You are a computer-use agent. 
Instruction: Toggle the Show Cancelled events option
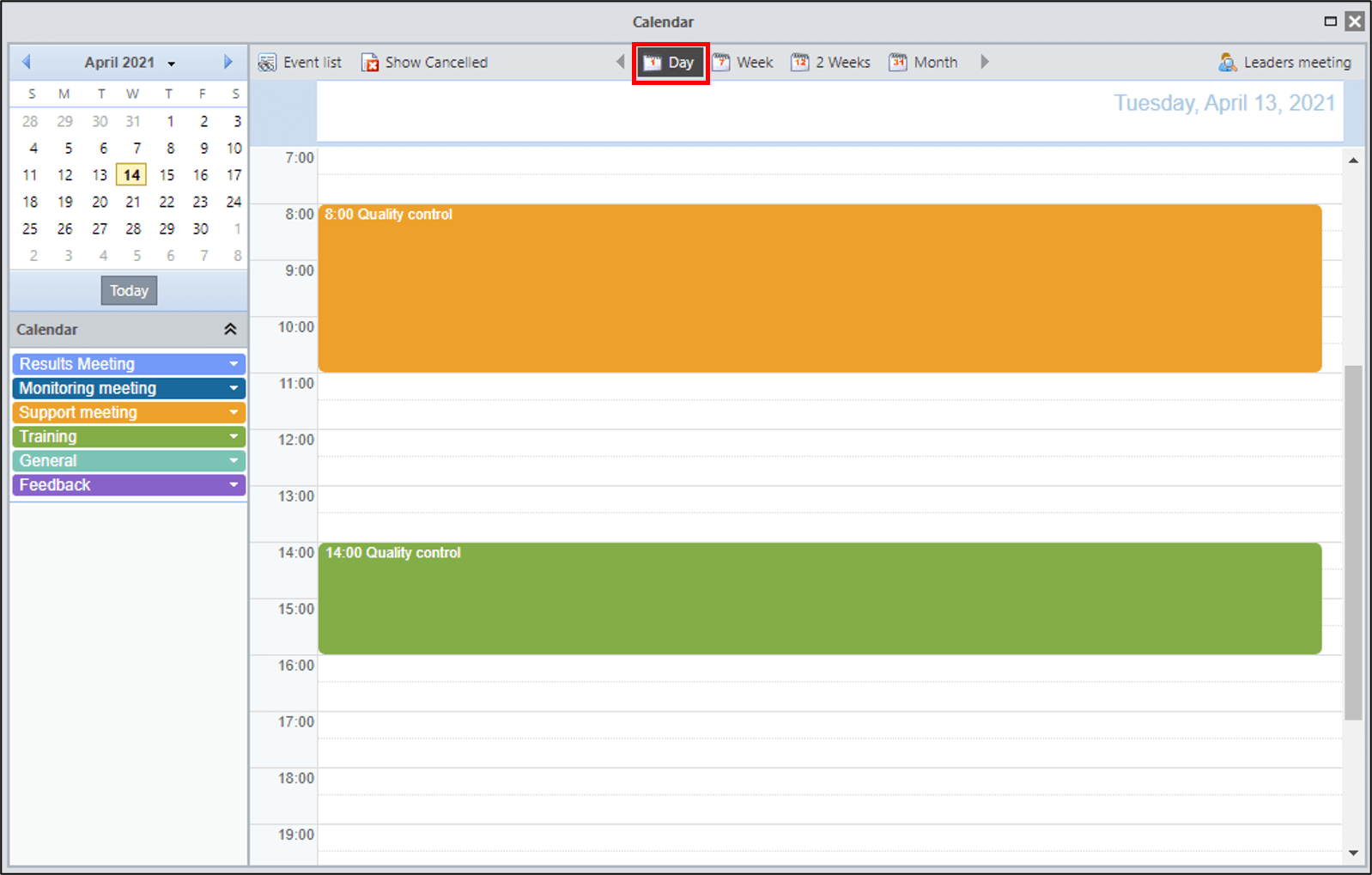point(424,63)
